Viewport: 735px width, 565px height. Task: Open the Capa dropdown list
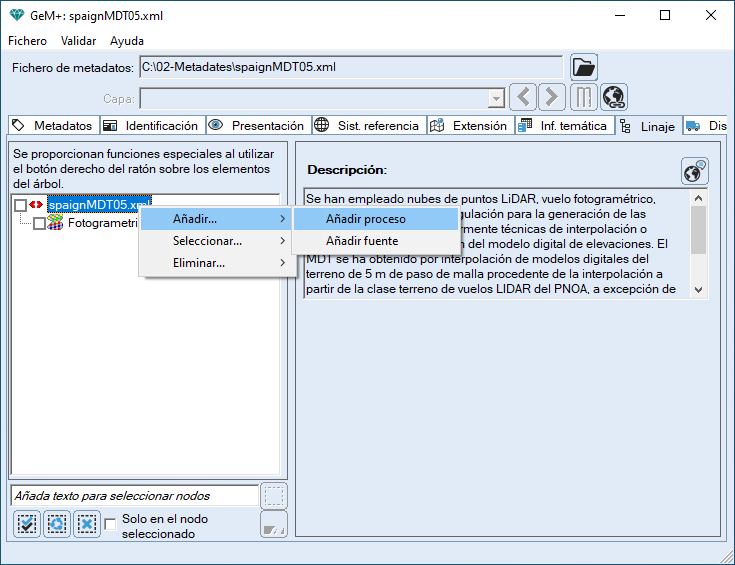[495, 98]
